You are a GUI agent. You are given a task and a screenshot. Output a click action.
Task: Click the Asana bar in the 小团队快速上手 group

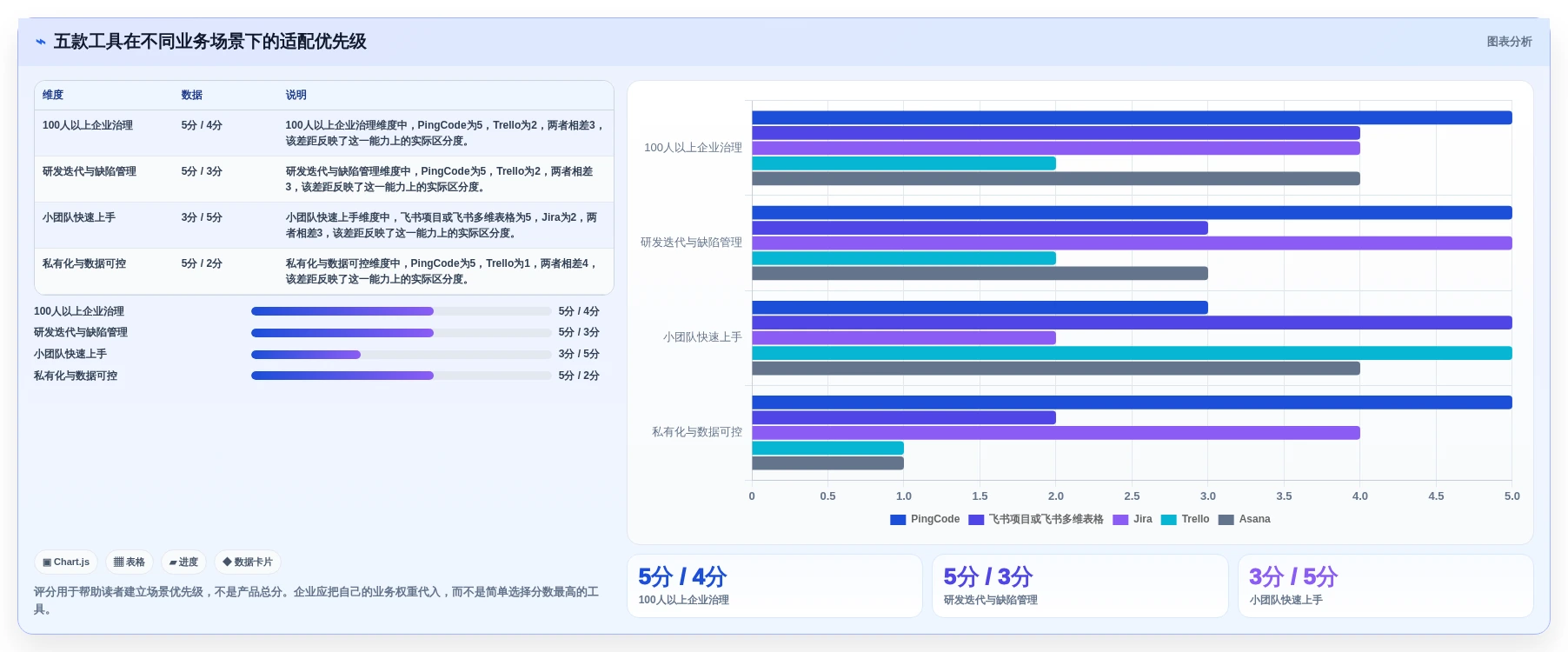1056,369
